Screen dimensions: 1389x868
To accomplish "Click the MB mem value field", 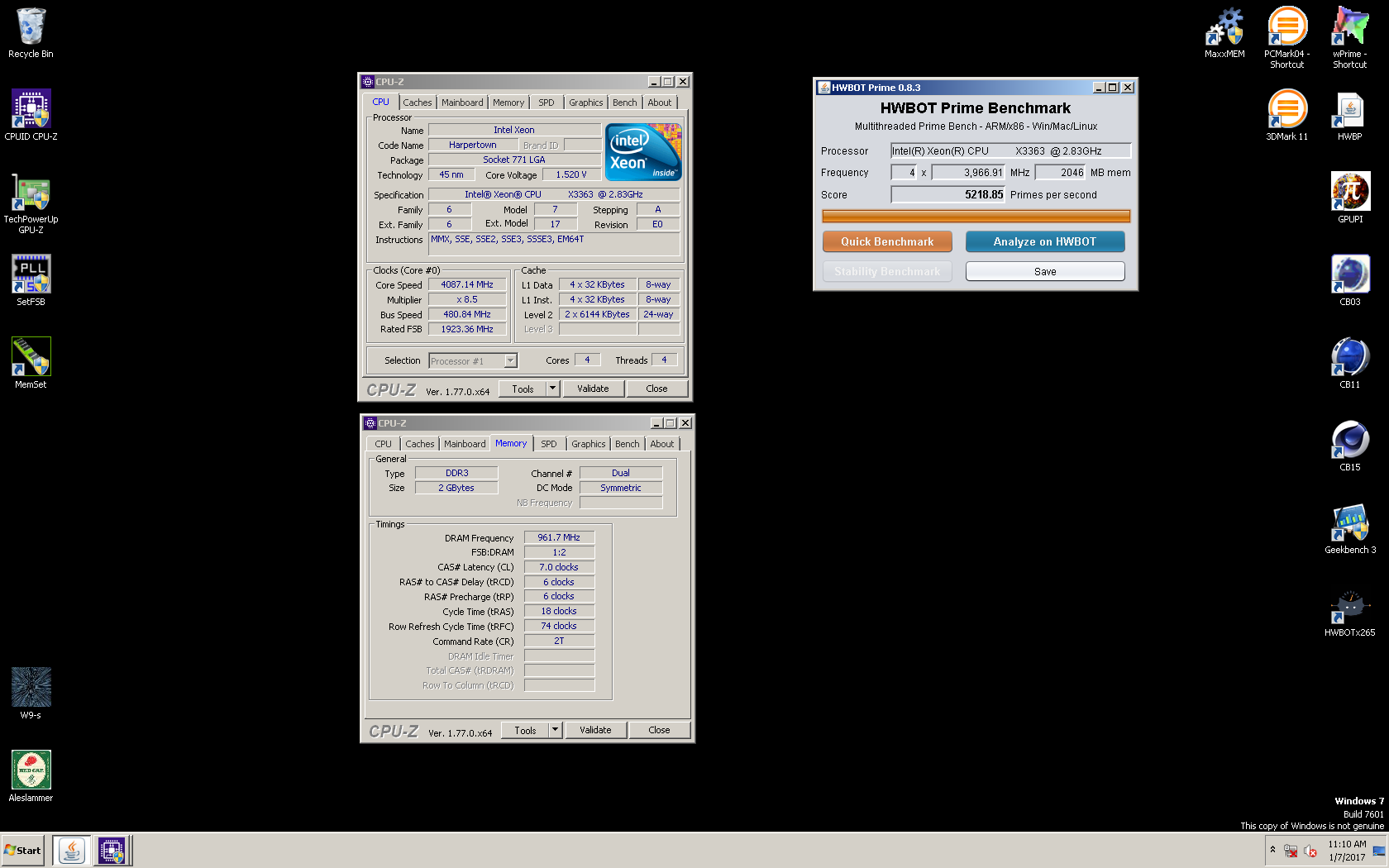I will tap(1061, 173).
